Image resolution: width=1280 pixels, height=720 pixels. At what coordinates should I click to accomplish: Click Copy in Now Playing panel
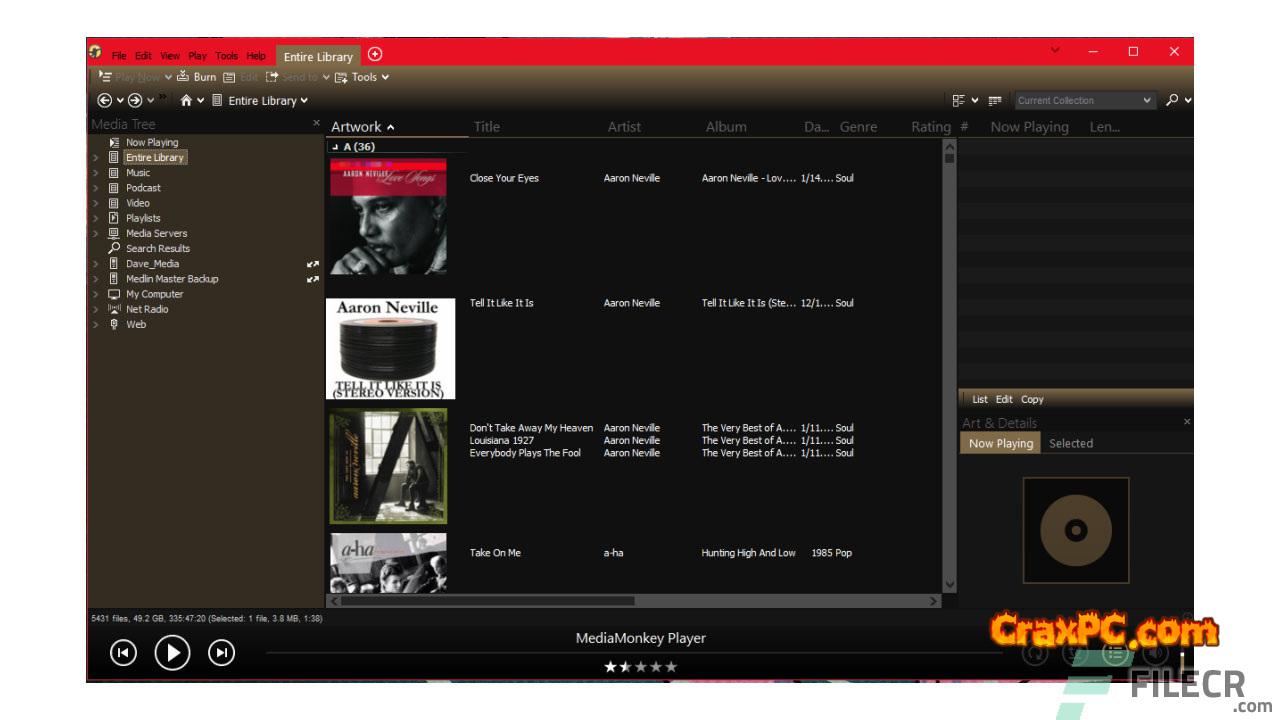1032,399
